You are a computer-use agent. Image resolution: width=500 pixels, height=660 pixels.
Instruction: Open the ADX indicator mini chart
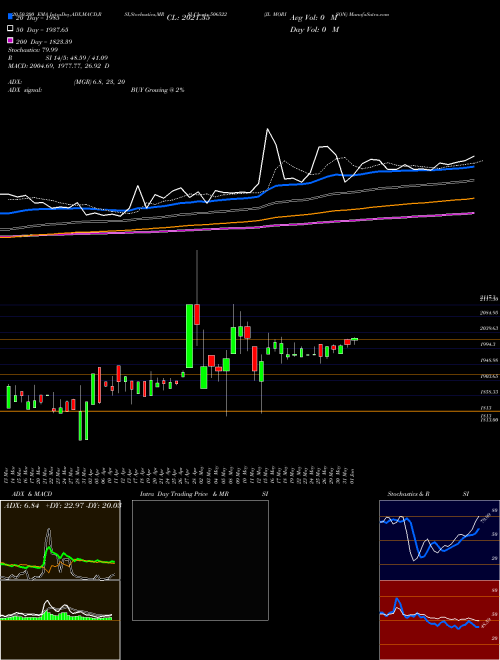click(x=60, y=540)
